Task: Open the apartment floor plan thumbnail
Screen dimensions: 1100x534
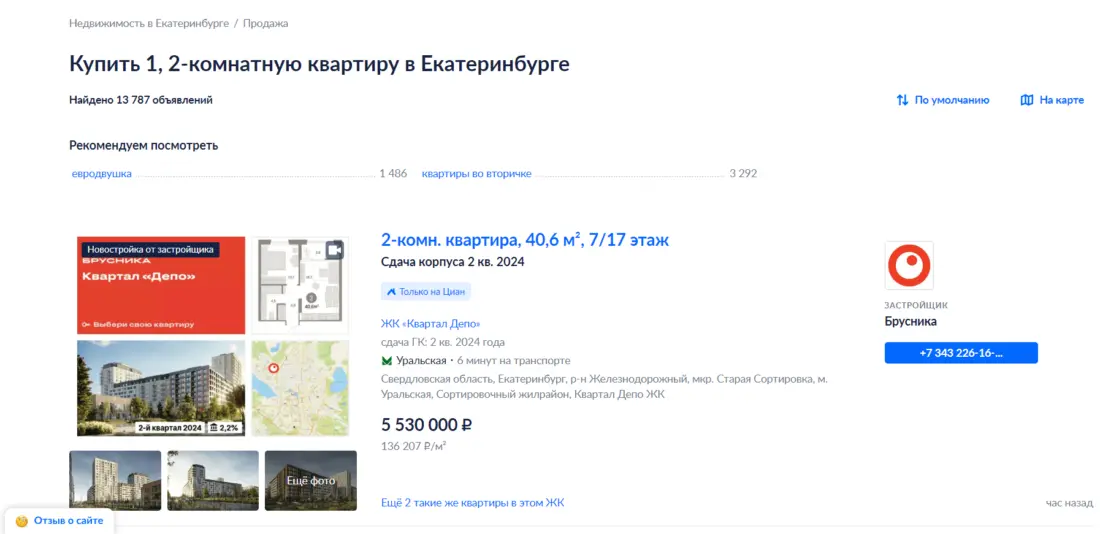Action: [299, 285]
